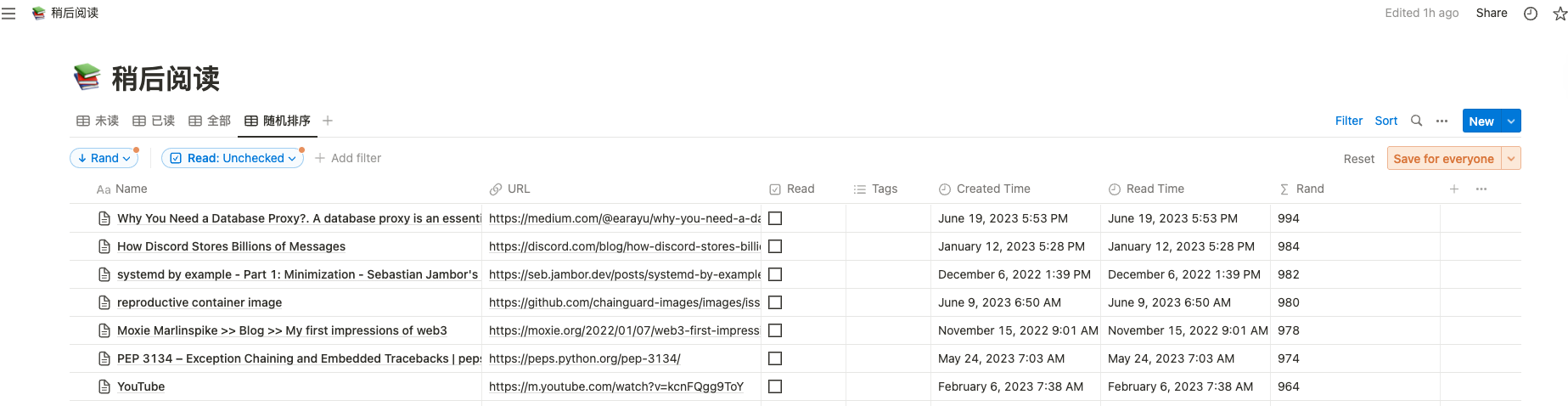Favorite the page with star icon
The width and height of the screenshot is (1568, 406).
click(x=1560, y=14)
